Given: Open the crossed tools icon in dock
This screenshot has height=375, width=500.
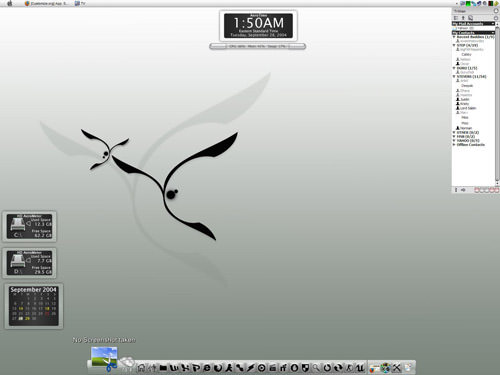Looking at the screenshot, I should 396,368.
